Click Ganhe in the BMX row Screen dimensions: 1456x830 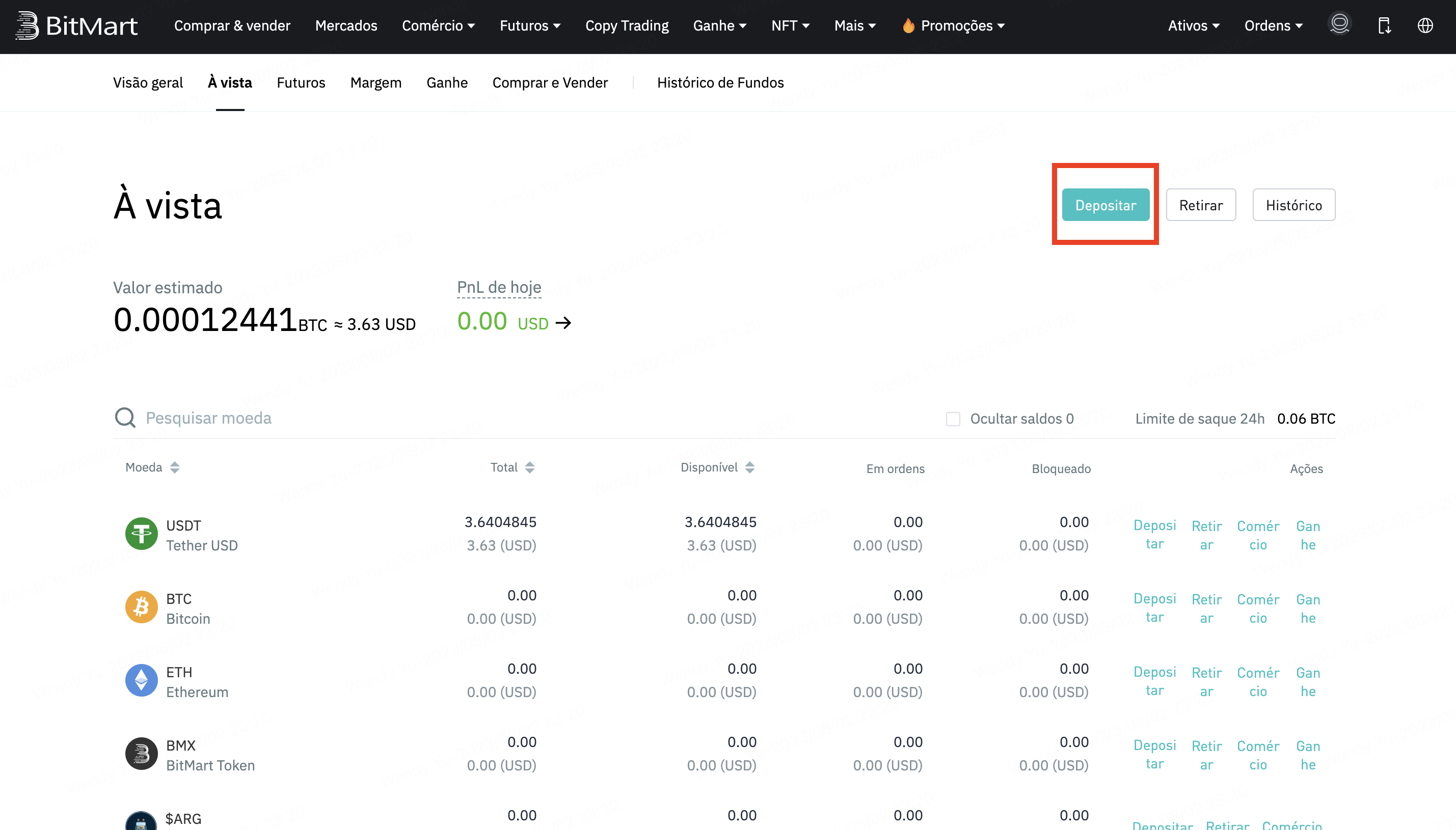tap(1308, 755)
